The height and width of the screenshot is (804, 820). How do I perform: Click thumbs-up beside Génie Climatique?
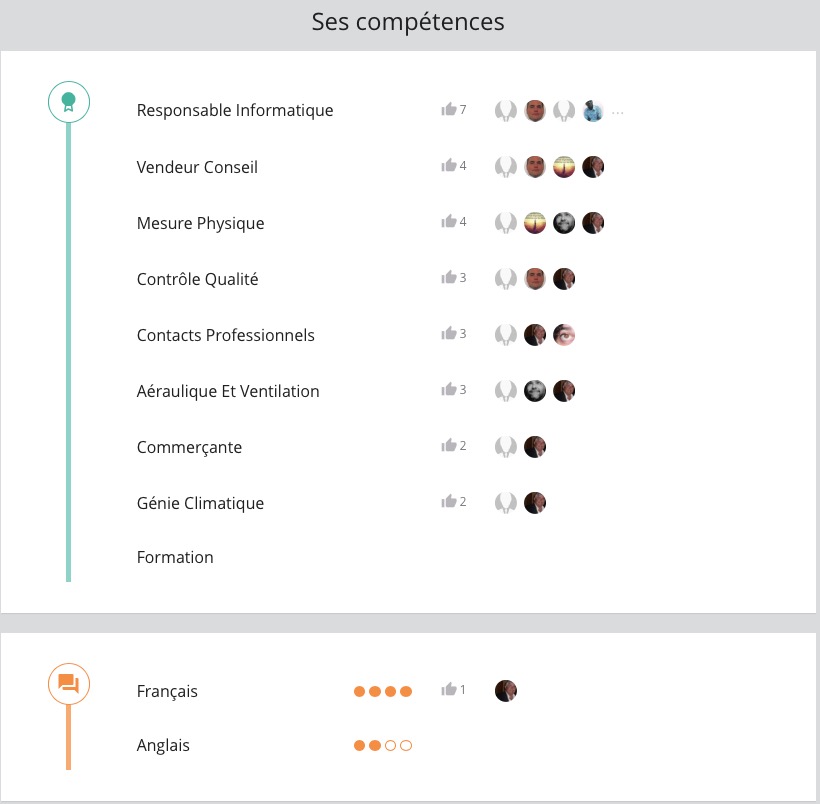448,502
